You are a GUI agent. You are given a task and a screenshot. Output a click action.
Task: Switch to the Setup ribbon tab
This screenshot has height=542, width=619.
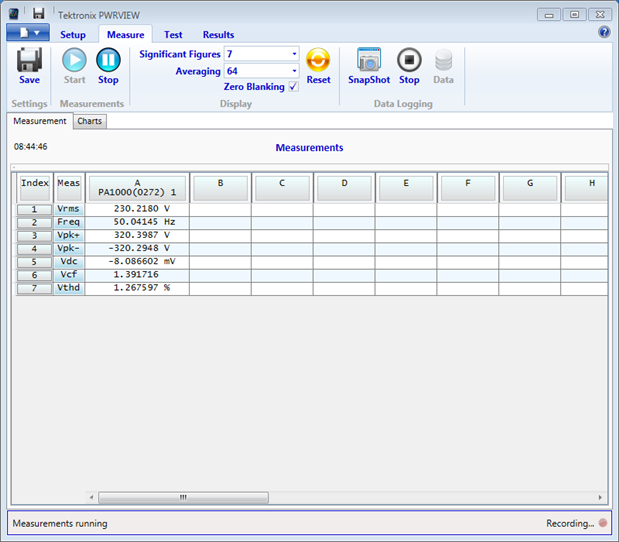73,35
